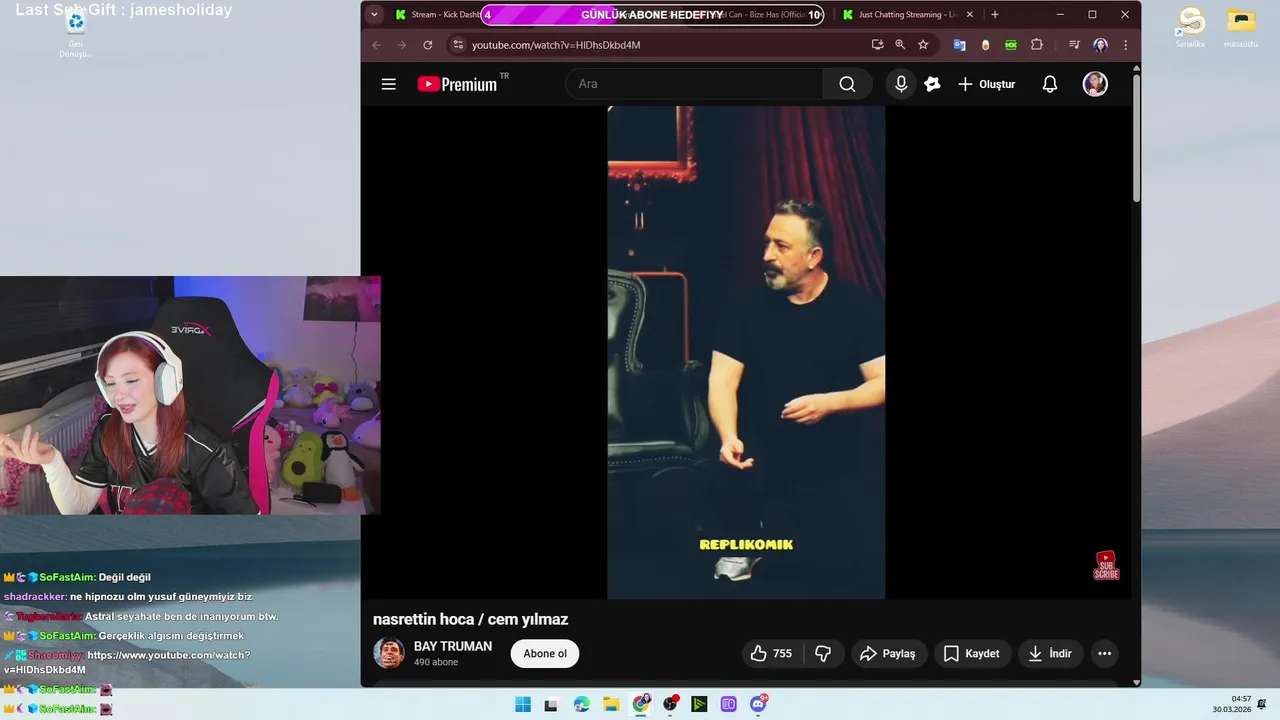The image size is (1280, 720).
Task: Like the video with thumbs up
Action: point(770,654)
